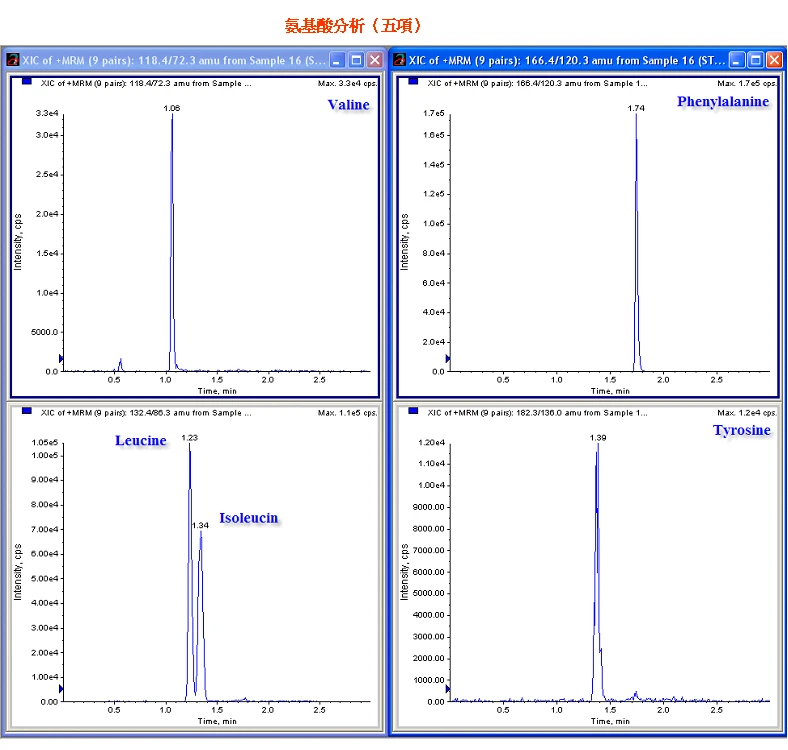Click the app icon in Phenylalanine window title bar
This screenshot has width=788, height=750.
(x=400, y=60)
